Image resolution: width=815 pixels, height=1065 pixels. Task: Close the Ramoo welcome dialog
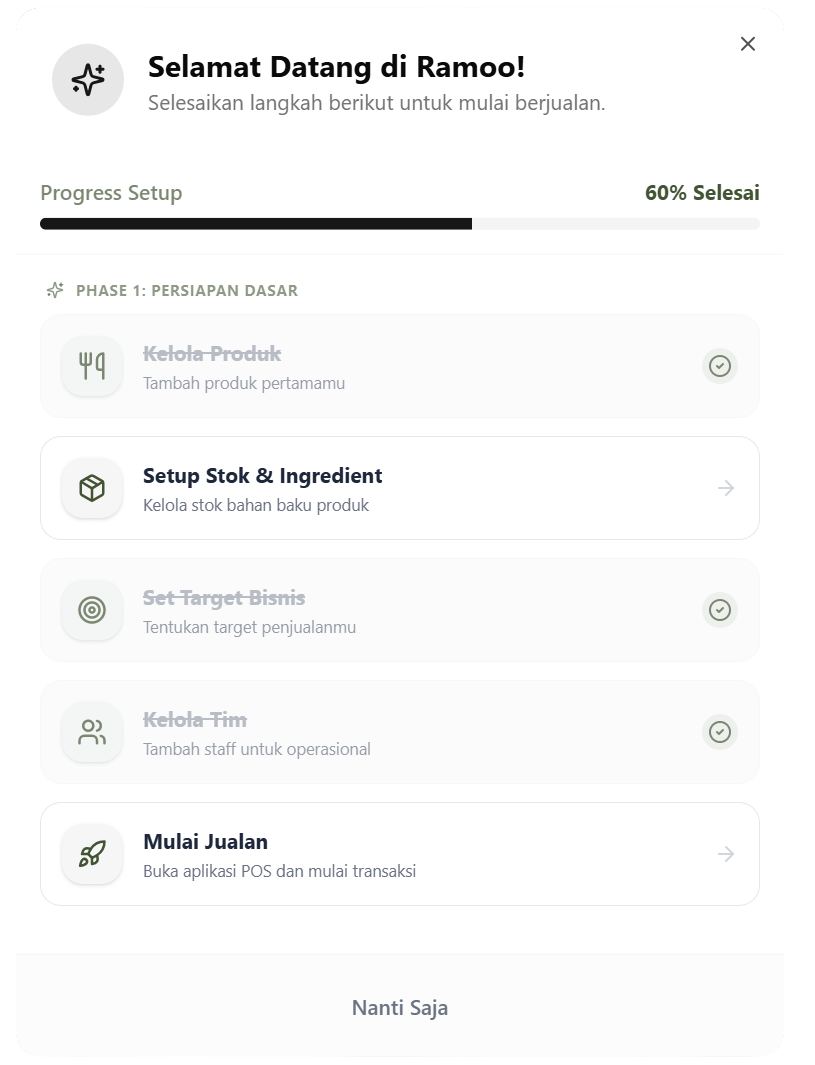[748, 44]
